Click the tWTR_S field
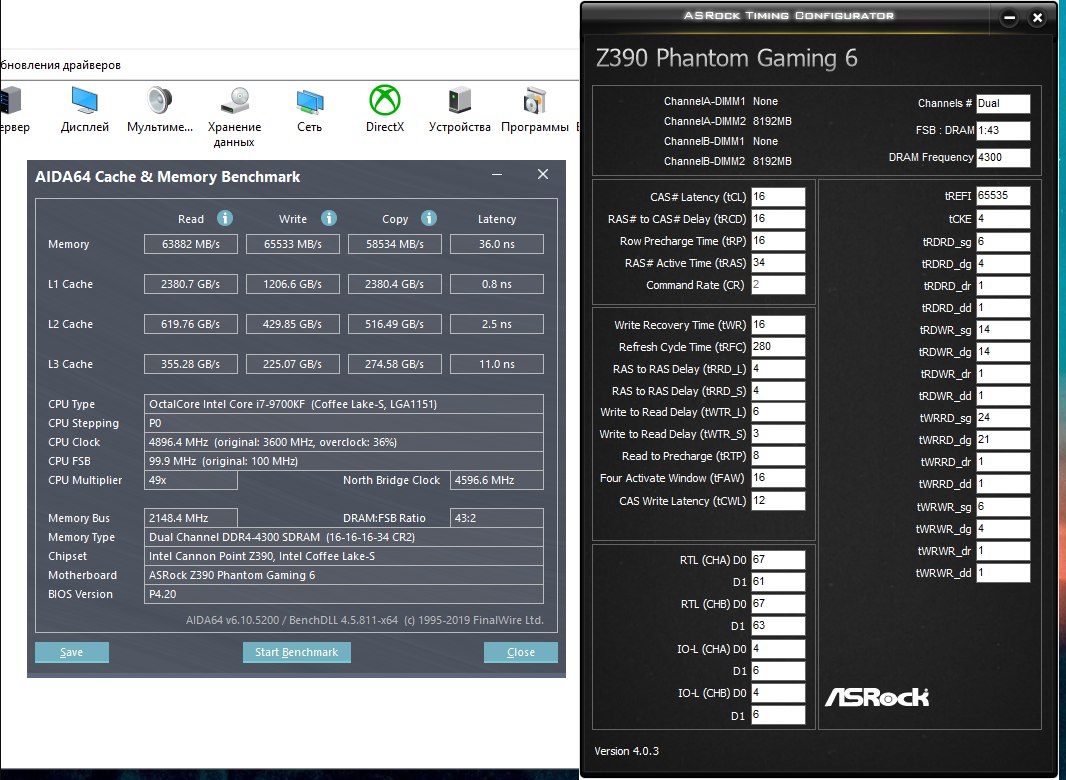 (778, 433)
